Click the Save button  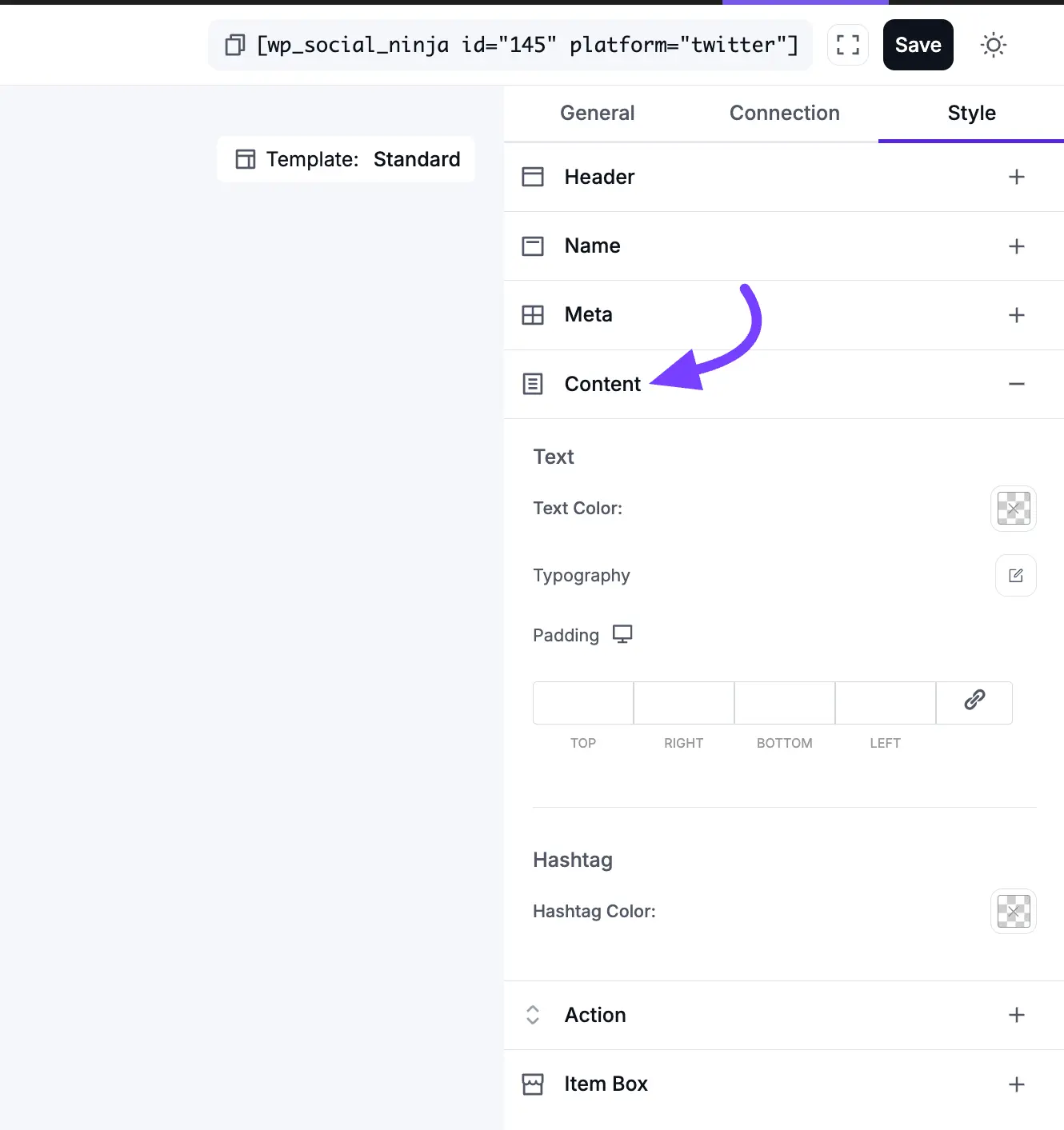tap(918, 45)
